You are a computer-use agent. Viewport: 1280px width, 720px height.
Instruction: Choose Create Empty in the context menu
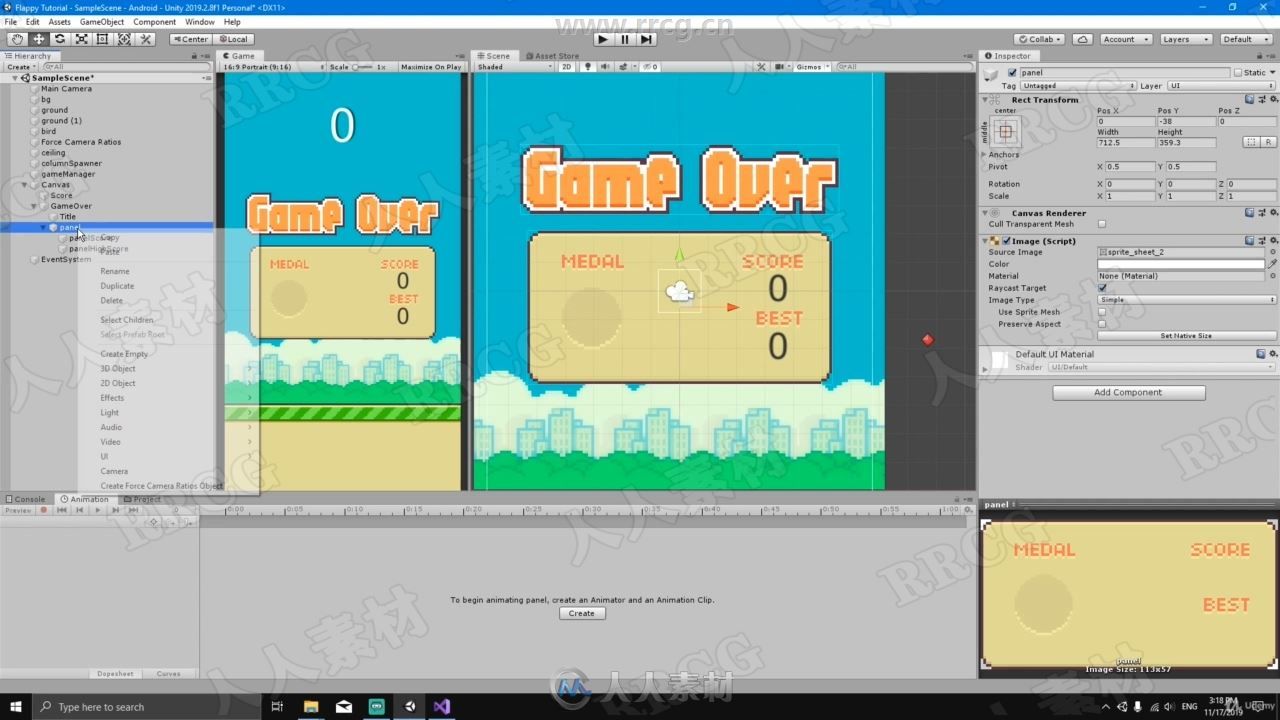pos(124,354)
